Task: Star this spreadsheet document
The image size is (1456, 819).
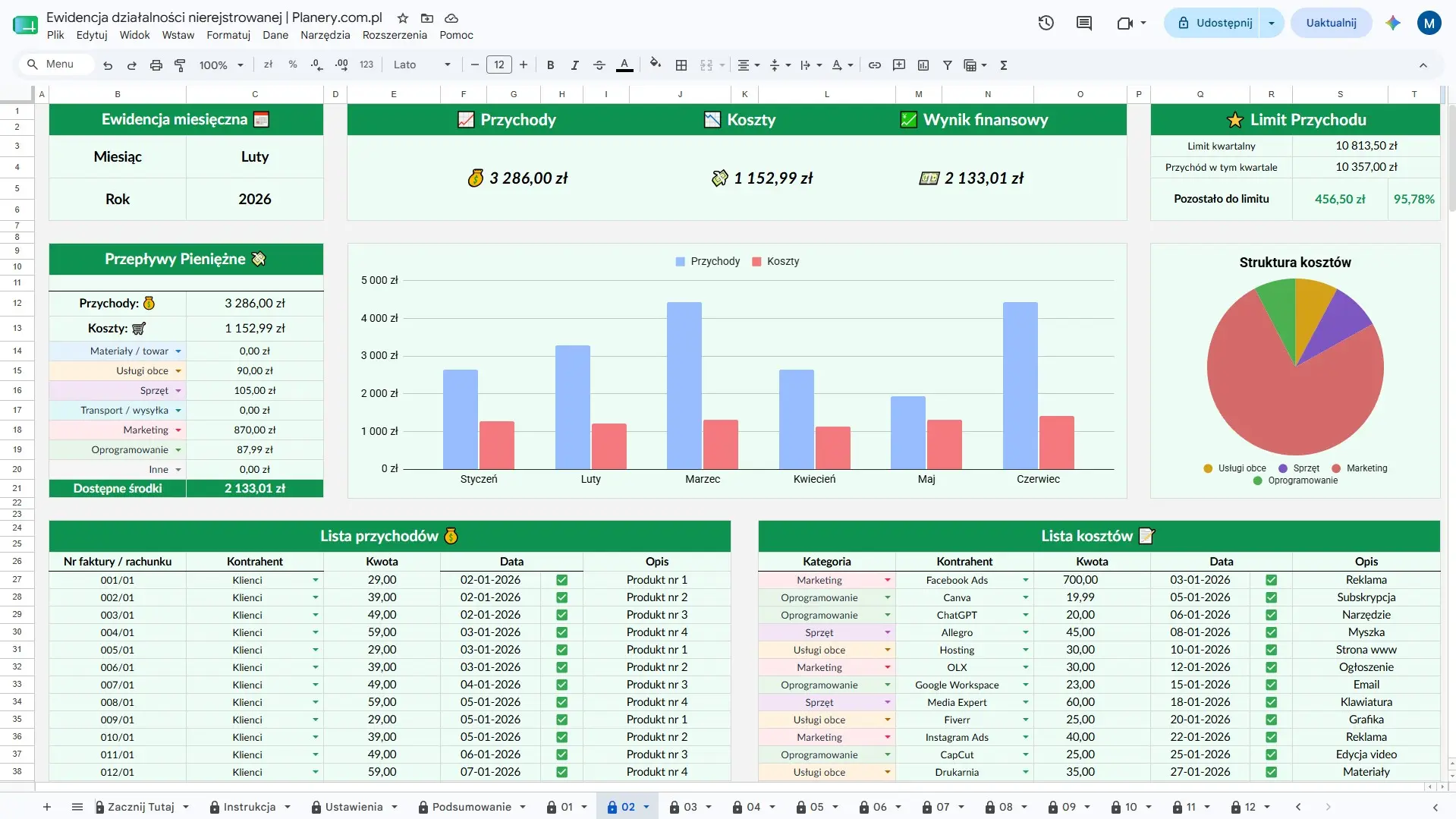Action: [403, 17]
